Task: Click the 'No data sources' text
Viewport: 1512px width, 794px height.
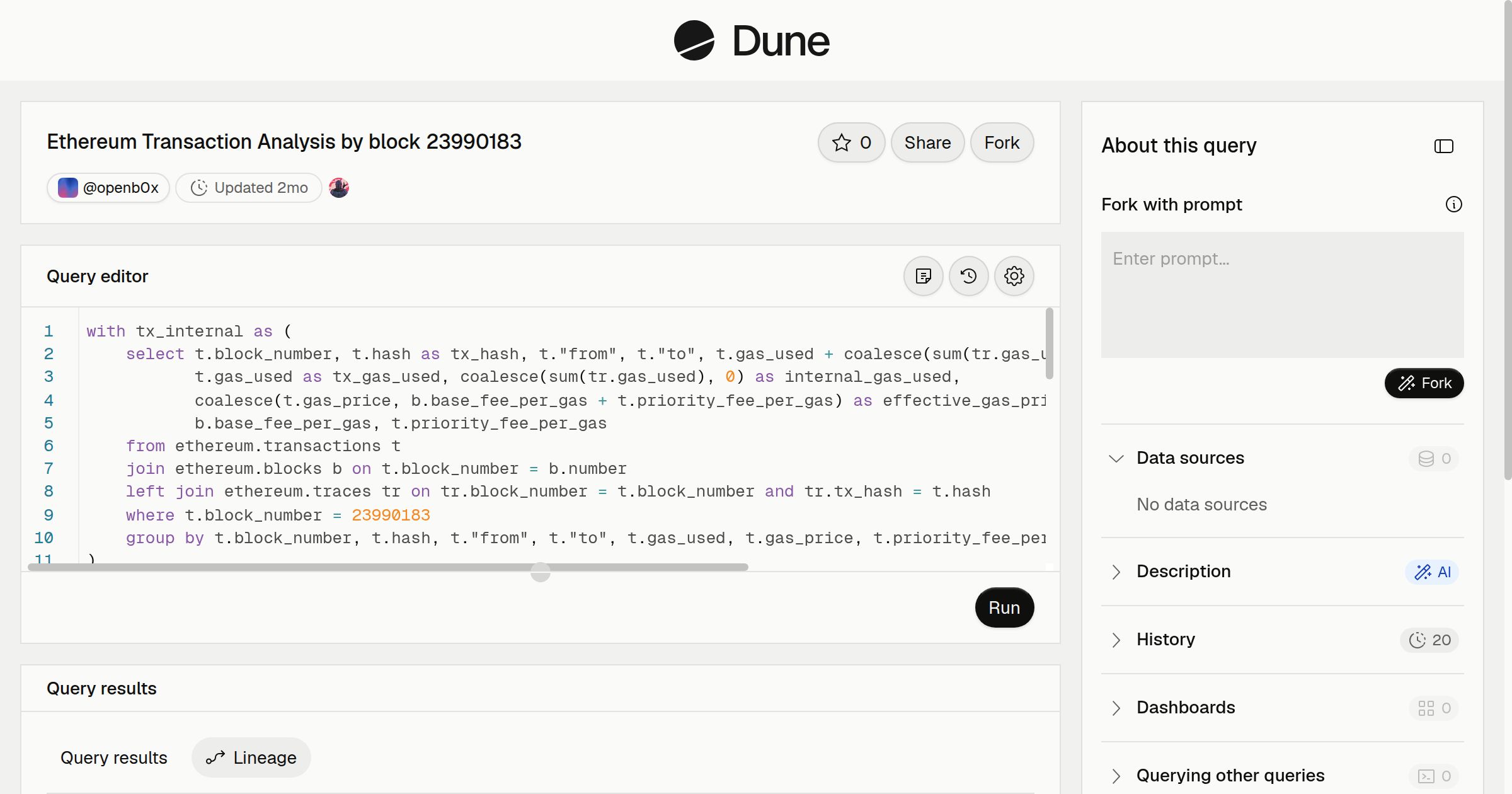Action: (x=1201, y=504)
